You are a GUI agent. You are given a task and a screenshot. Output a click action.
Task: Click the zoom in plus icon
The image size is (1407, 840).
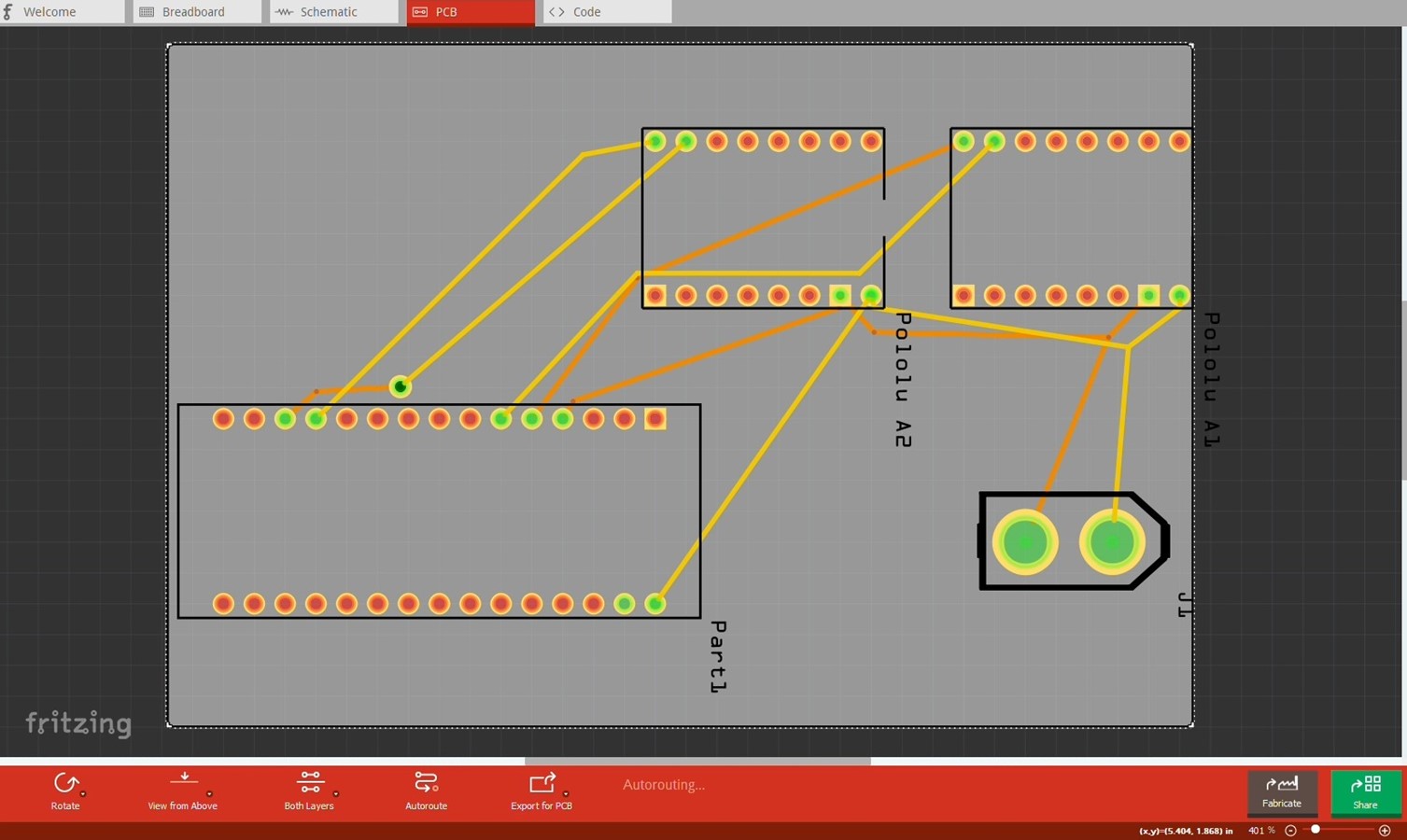[1385, 831]
